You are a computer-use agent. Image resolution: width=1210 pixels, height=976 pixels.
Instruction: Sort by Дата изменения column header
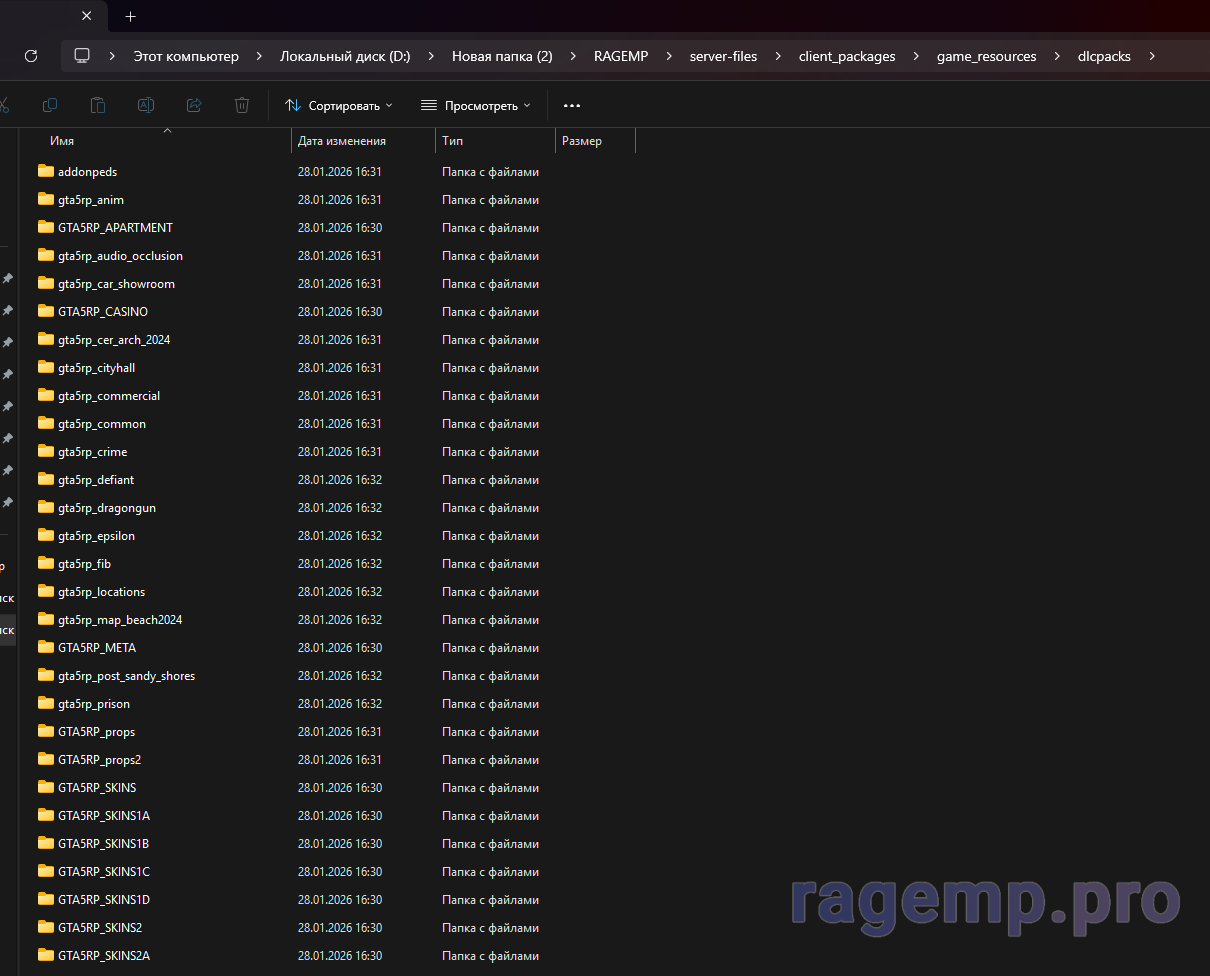[x=342, y=141]
